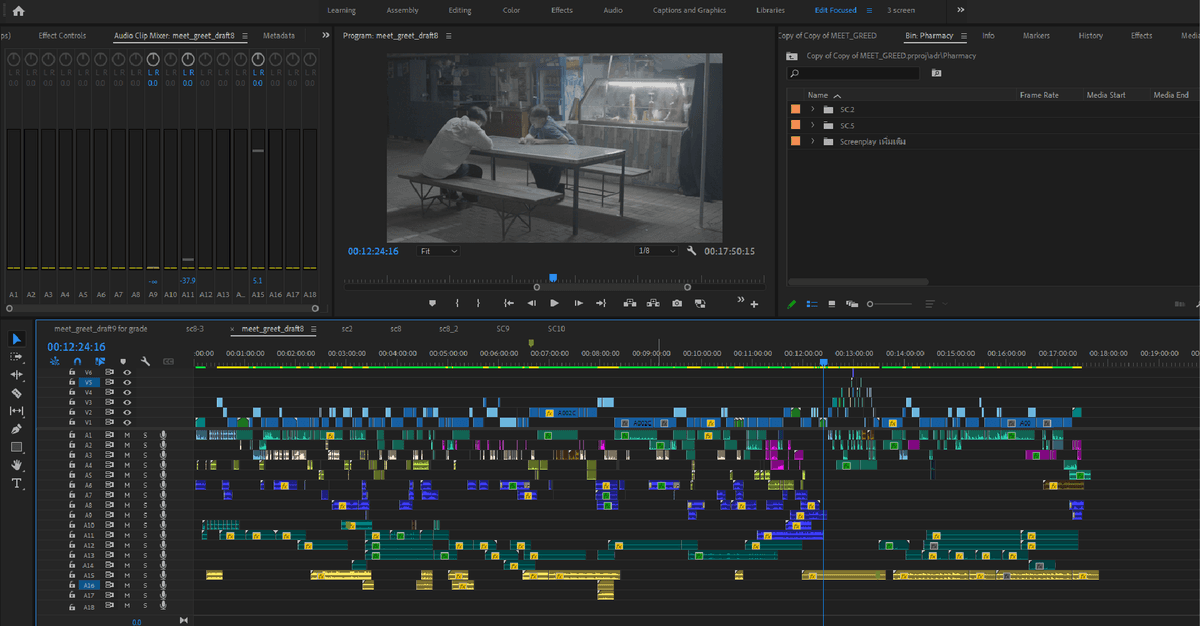Click the Add Marker button in timeline
The width and height of the screenshot is (1200, 626).
[123, 361]
